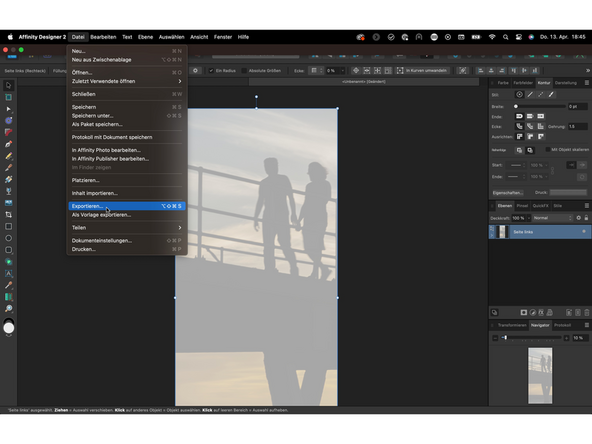Click the Navigator zoom slider
This screenshot has height=444, width=592.
530,338
